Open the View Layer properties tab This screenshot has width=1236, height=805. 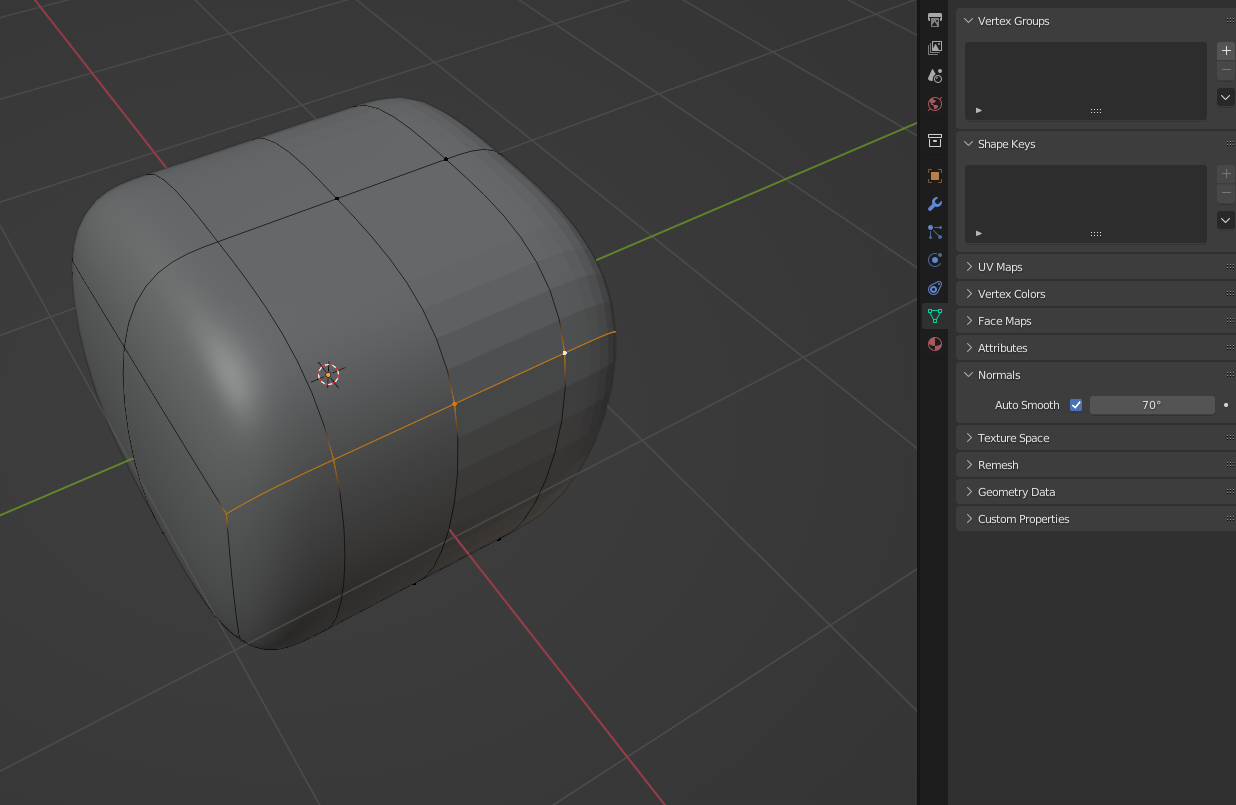[x=935, y=48]
